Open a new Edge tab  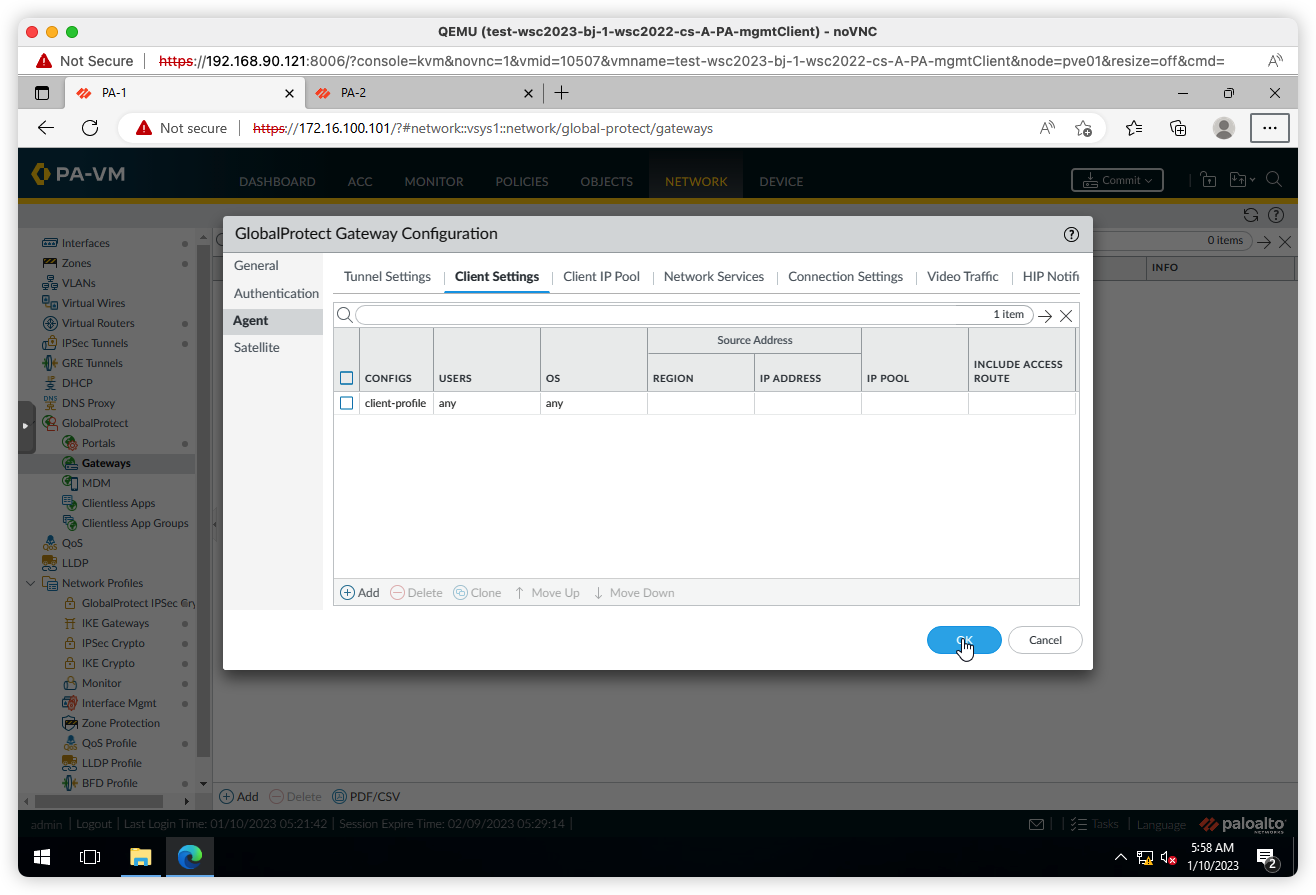coord(561,93)
